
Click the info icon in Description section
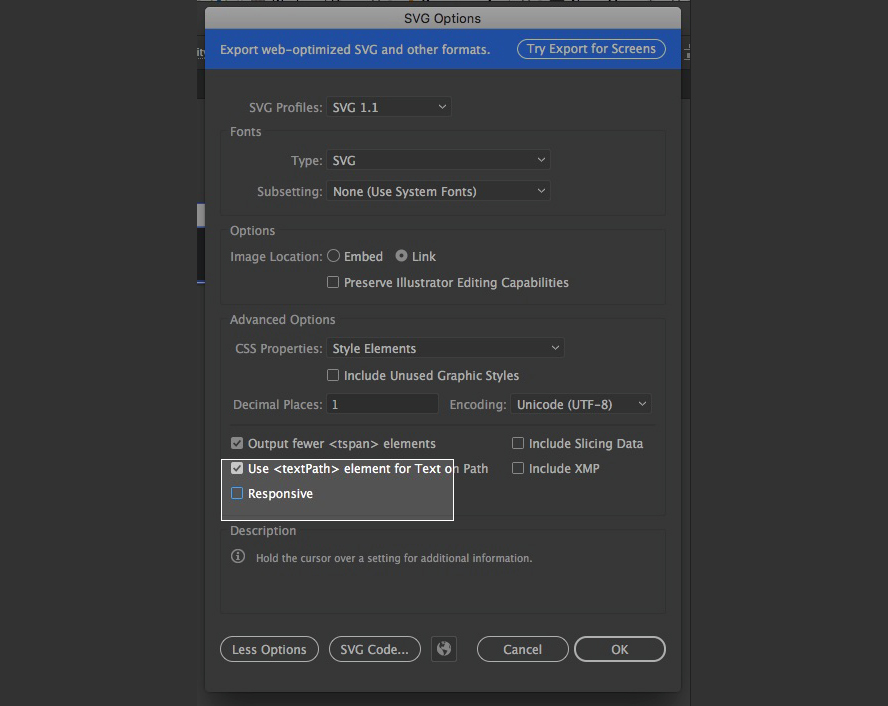coord(238,557)
